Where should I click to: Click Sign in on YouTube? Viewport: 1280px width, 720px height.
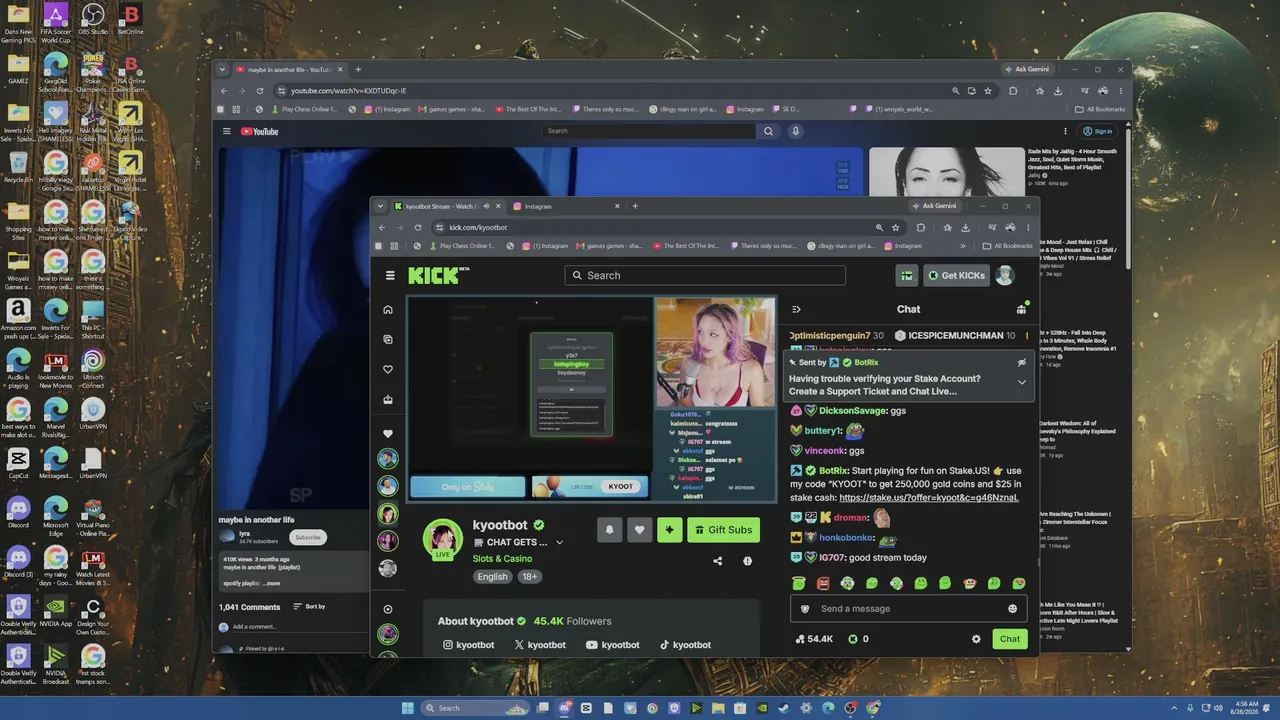click(x=1098, y=131)
